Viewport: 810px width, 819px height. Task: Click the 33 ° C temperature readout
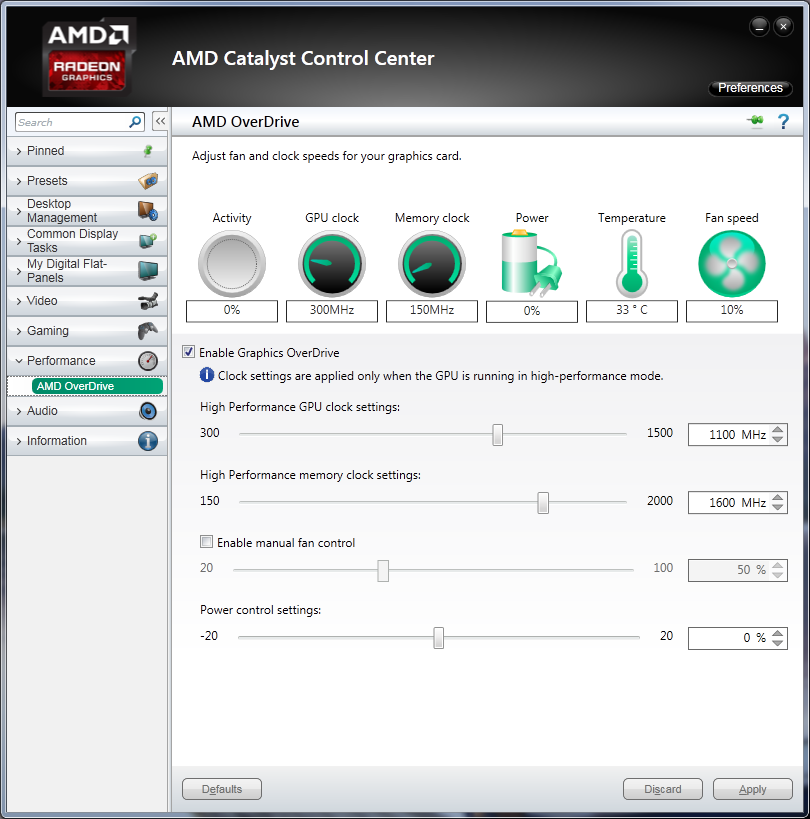coord(632,311)
